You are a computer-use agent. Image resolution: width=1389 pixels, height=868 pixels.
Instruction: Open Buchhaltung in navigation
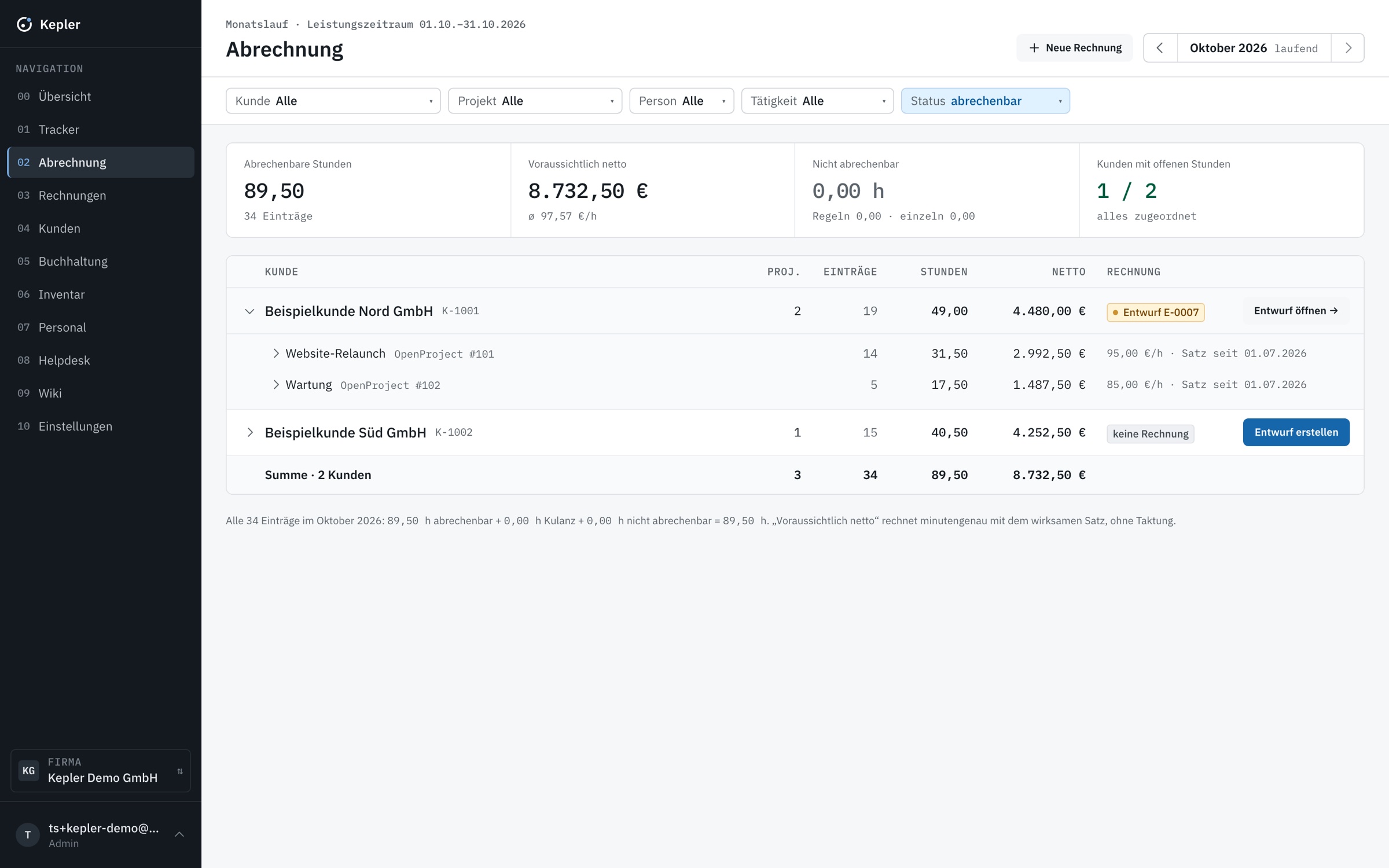pos(101,262)
